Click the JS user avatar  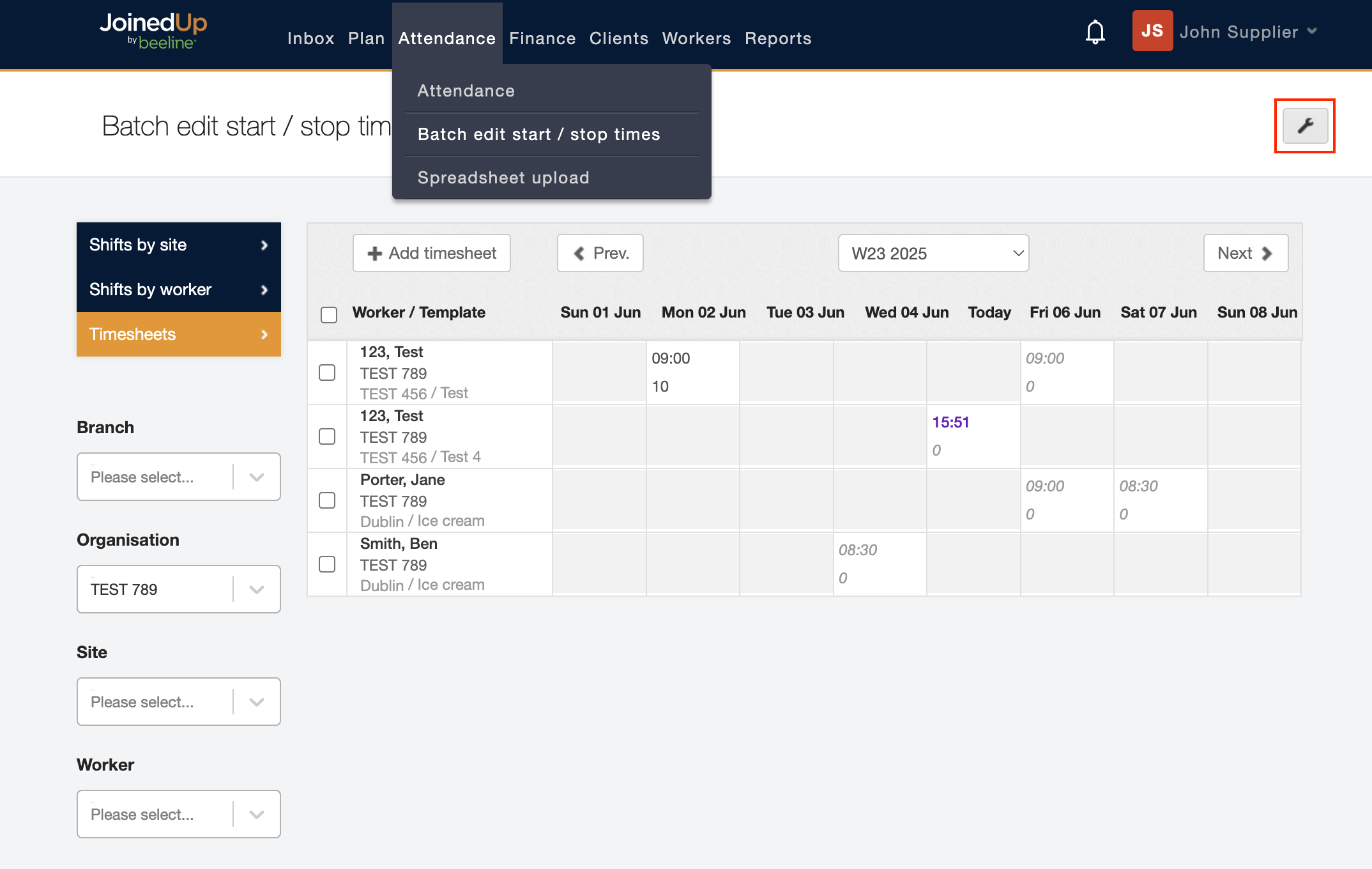coord(1152,31)
